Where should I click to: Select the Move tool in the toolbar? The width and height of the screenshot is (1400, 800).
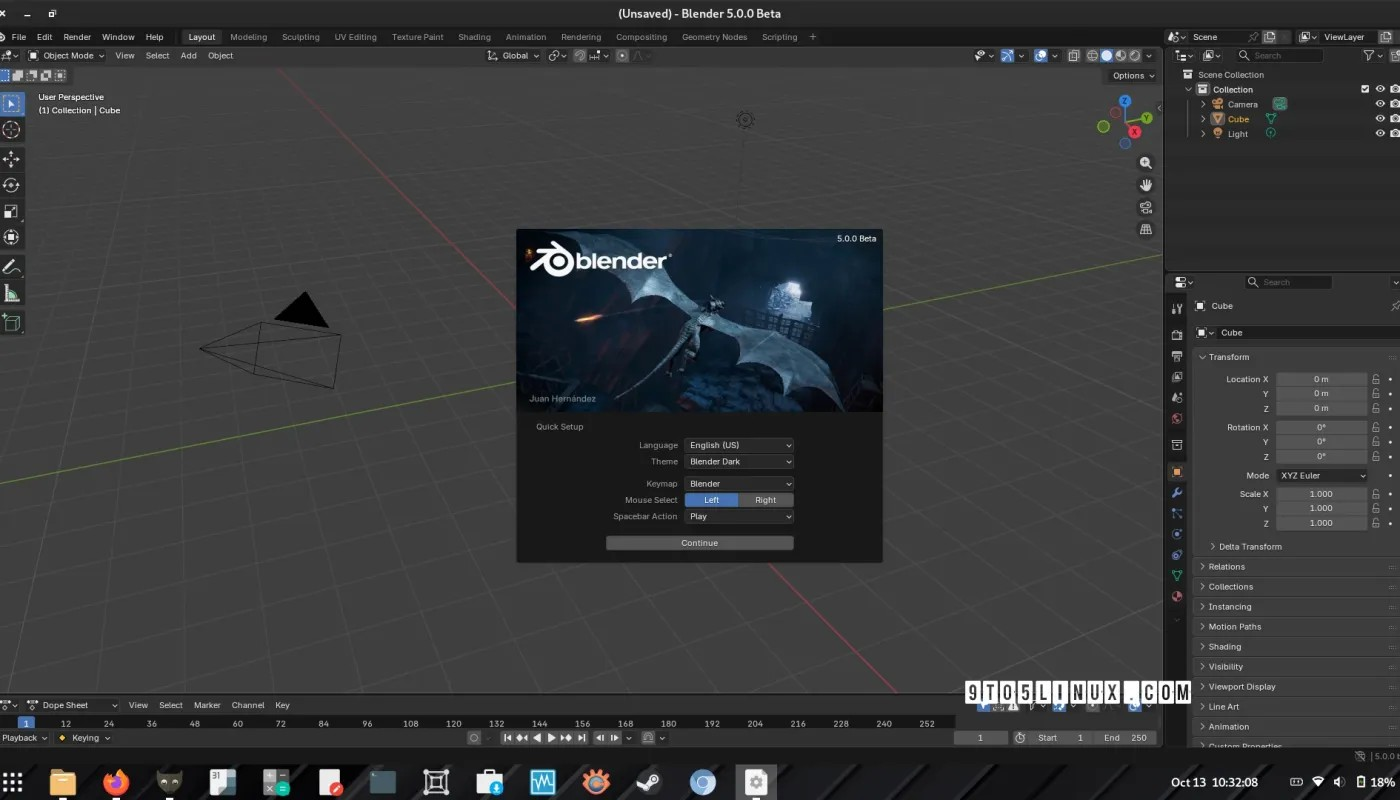(x=12, y=158)
